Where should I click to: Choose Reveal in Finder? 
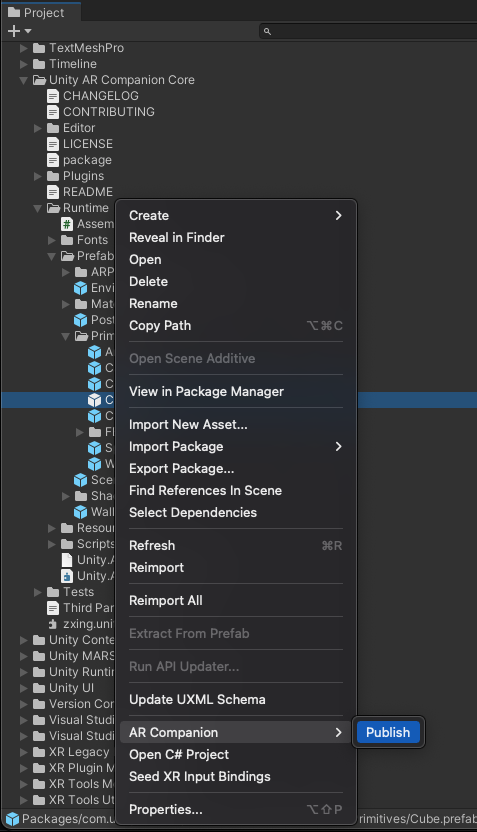[236, 238]
